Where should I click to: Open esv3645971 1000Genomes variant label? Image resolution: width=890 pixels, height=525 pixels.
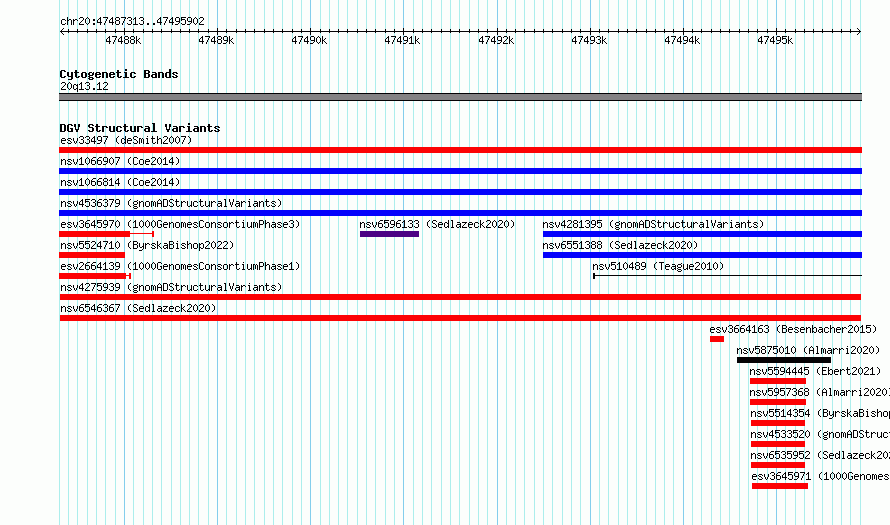tap(820, 476)
